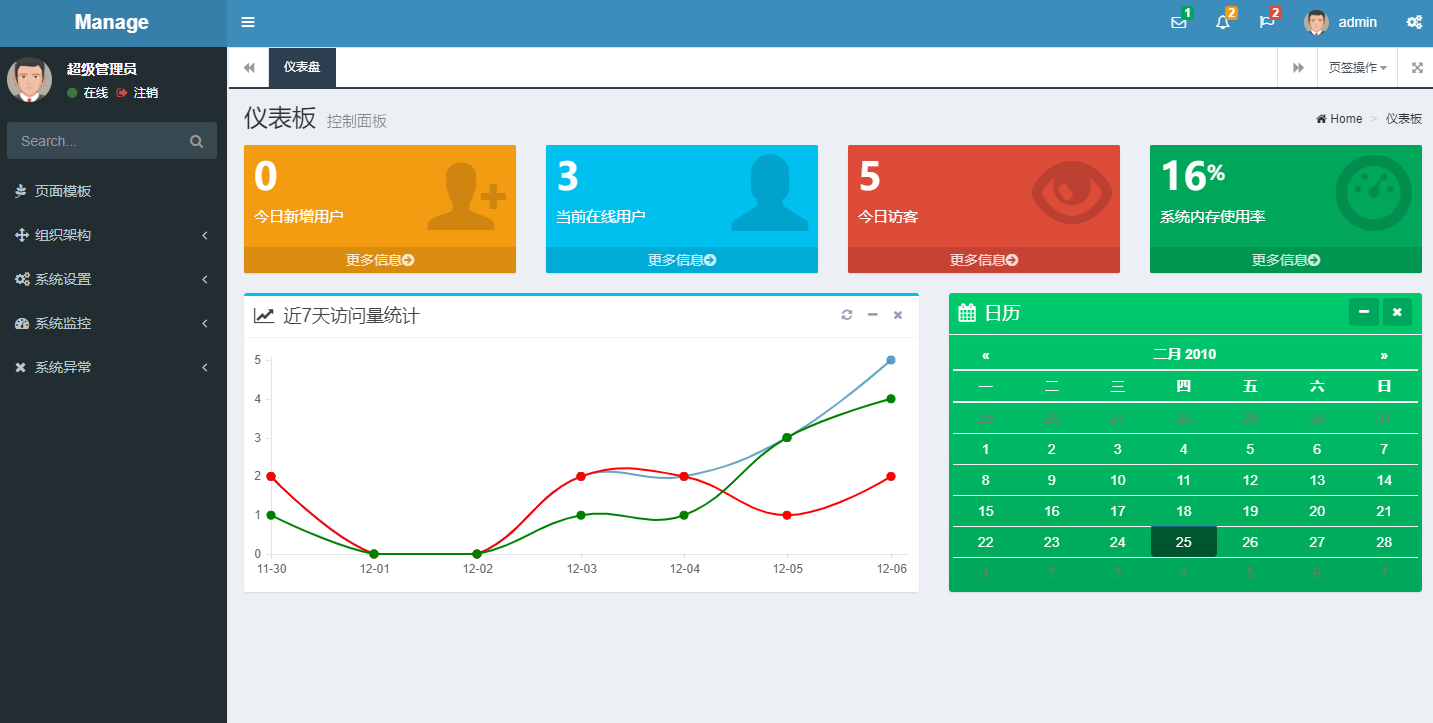Select day 14 in the calendar
This screenshot has height=723, width=1433.
click(x=1384, y=480)
